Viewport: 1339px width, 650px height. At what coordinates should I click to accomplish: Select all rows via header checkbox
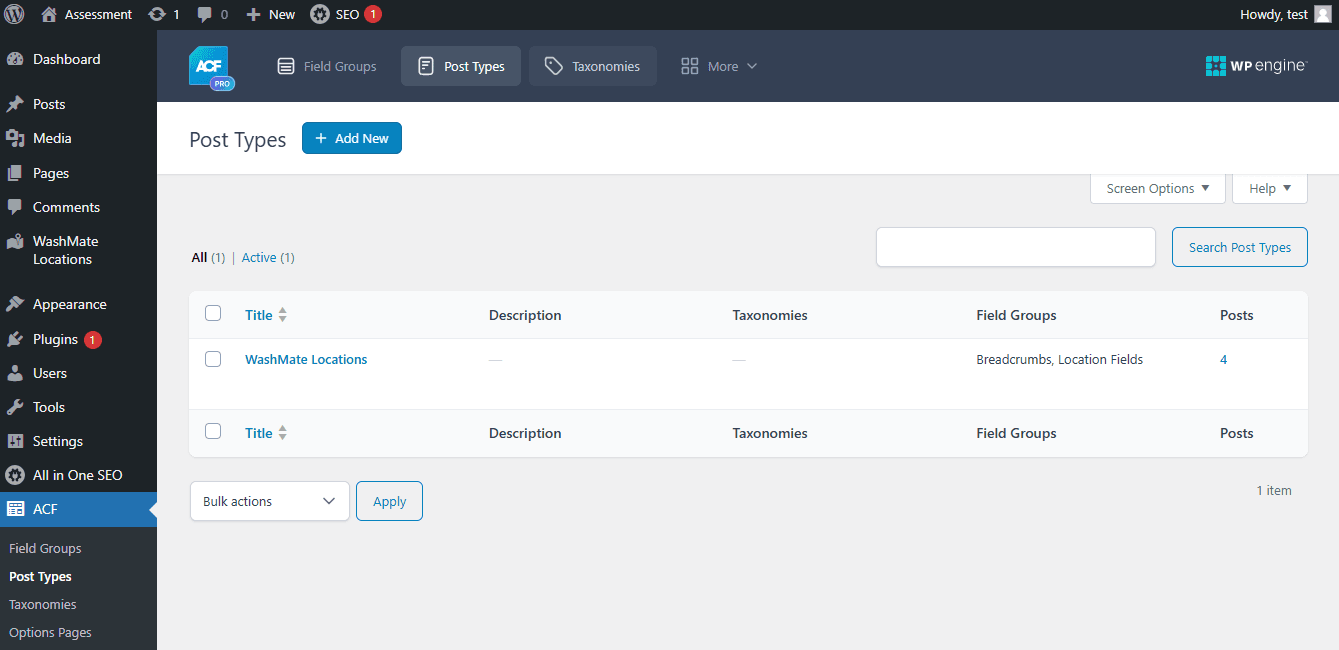[213, 314]
